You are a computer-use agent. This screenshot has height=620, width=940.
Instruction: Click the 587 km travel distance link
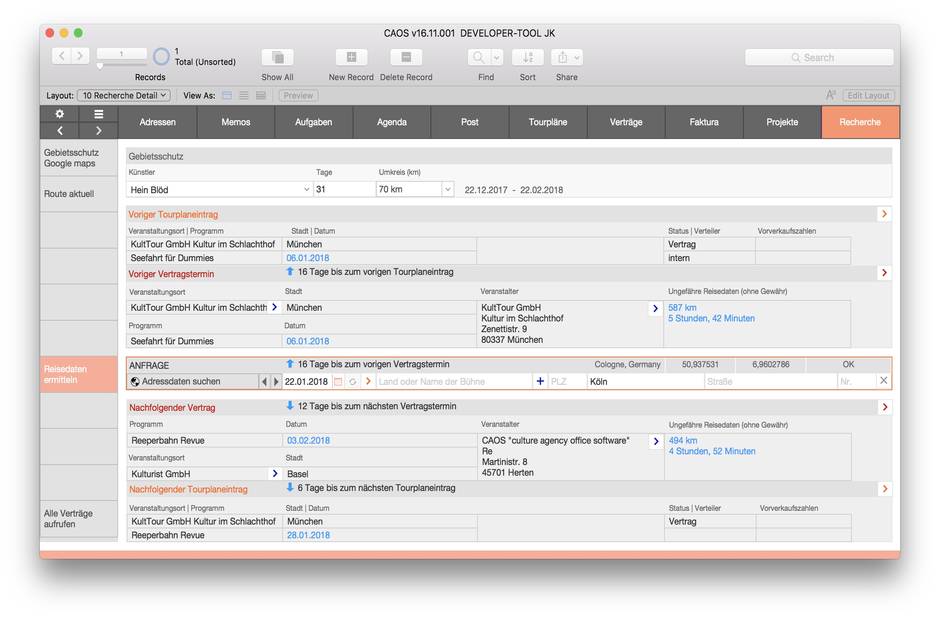[x=682, y=308]
